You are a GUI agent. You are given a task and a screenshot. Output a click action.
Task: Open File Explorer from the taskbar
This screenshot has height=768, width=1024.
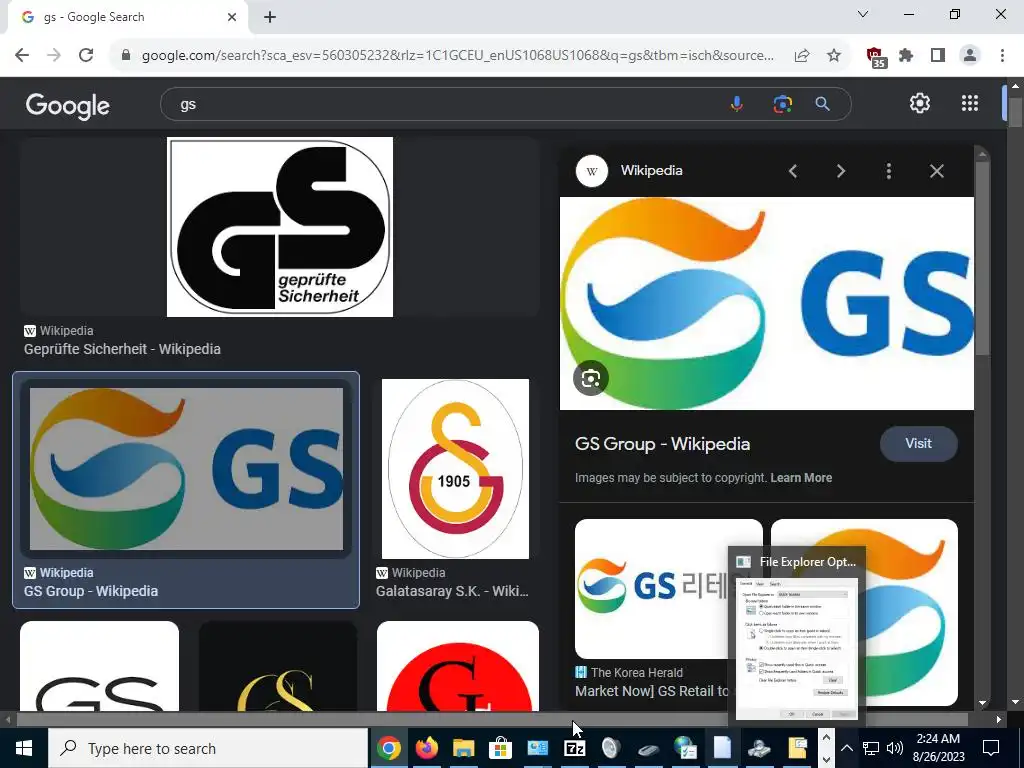(x=464, y=748)
